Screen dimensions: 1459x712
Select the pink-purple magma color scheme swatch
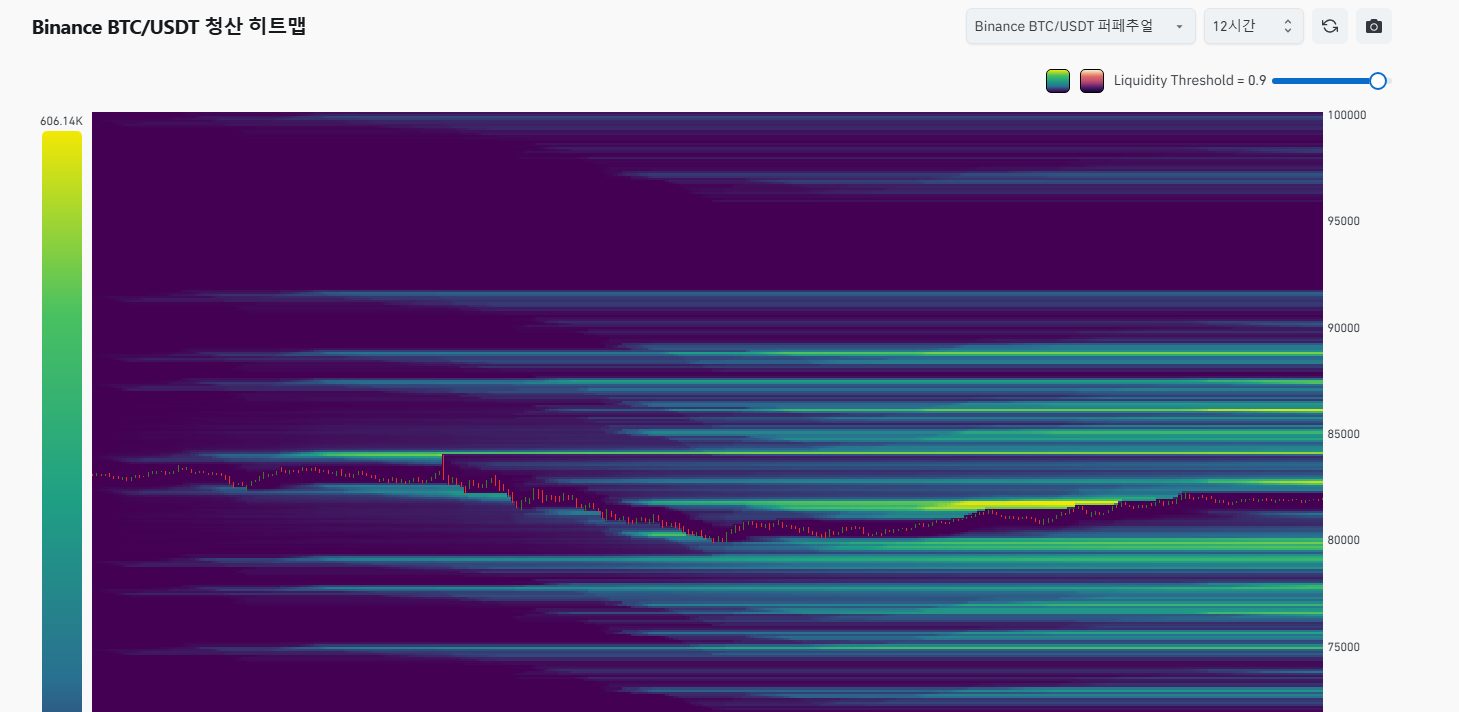click(x=1091, y=81)
